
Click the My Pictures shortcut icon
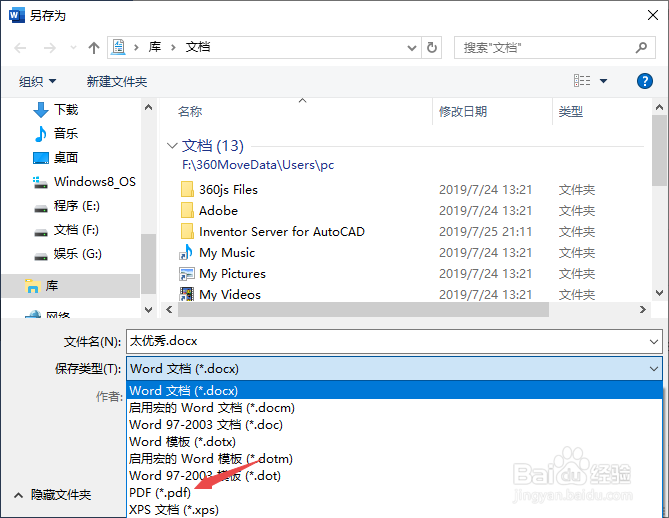click(x=186, y=274)
